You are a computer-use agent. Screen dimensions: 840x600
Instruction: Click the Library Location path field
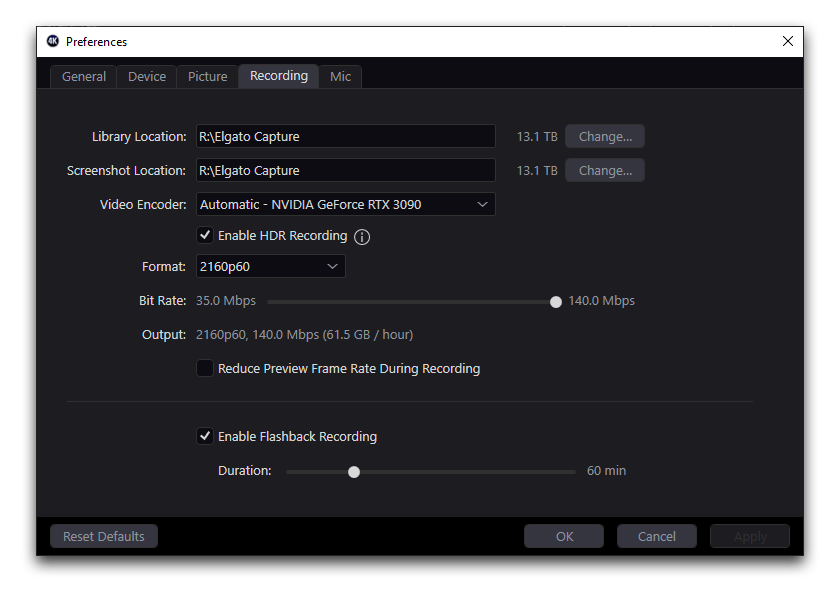click(x=345, y=136)
